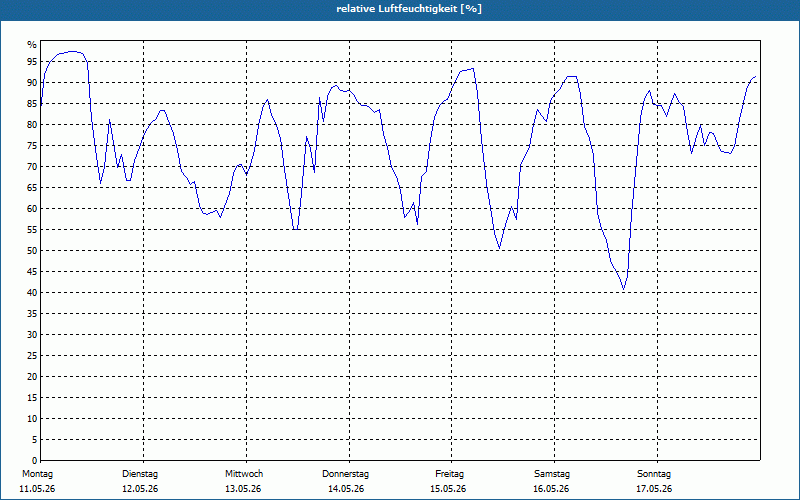Click the '%' unit label on the axis
This screenshot has width=800, height=500.
tap(32, 45)
